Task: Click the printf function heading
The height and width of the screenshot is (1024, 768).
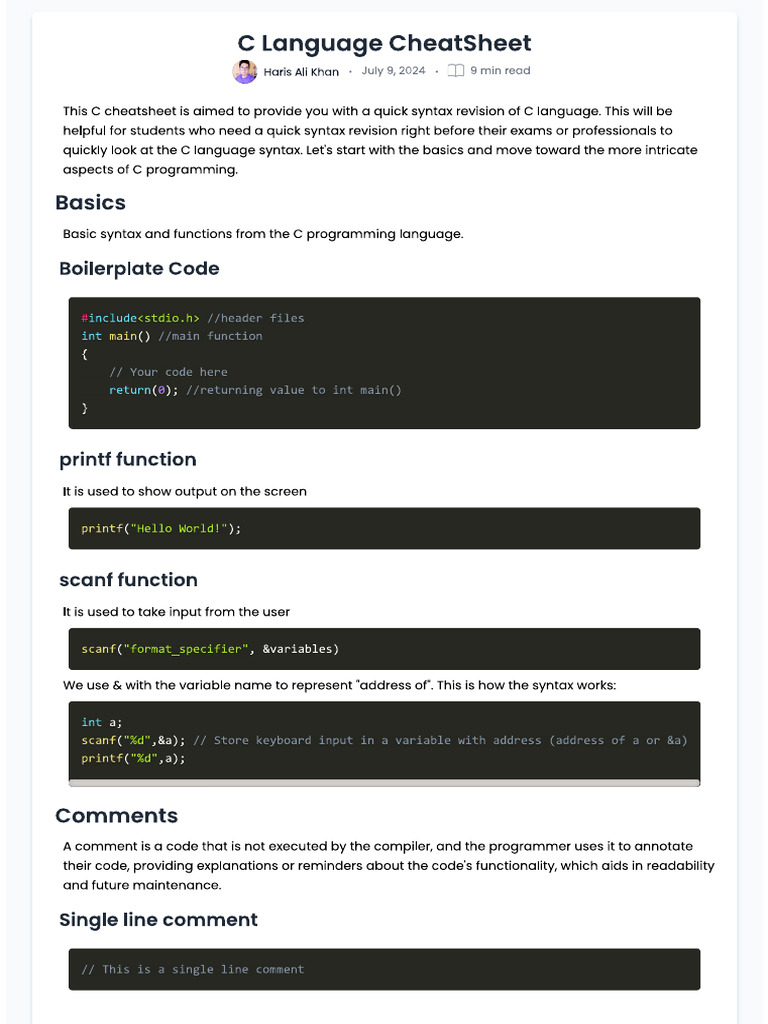Action: coord(128,460)
